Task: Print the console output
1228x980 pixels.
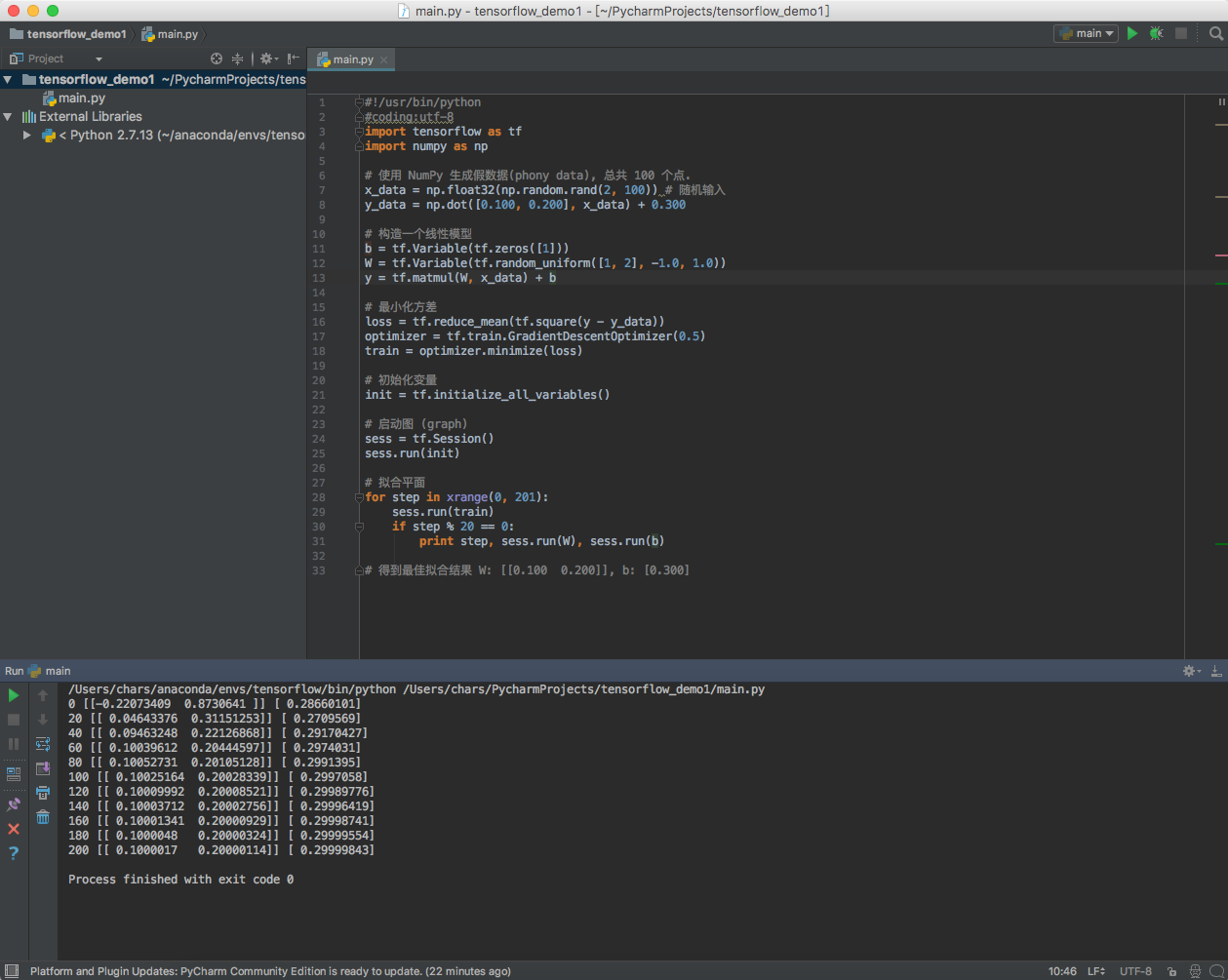Action: coord(43,793)
